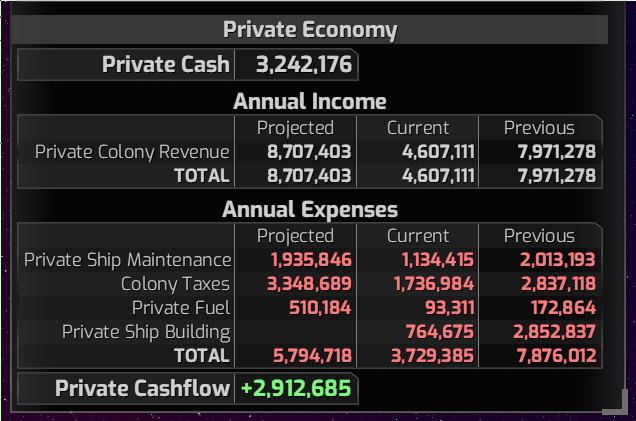This screenshot has height=421, width=636.
Task: Click the Private Cashflow label
Action: pyautogui.click(x=143, y=388)
